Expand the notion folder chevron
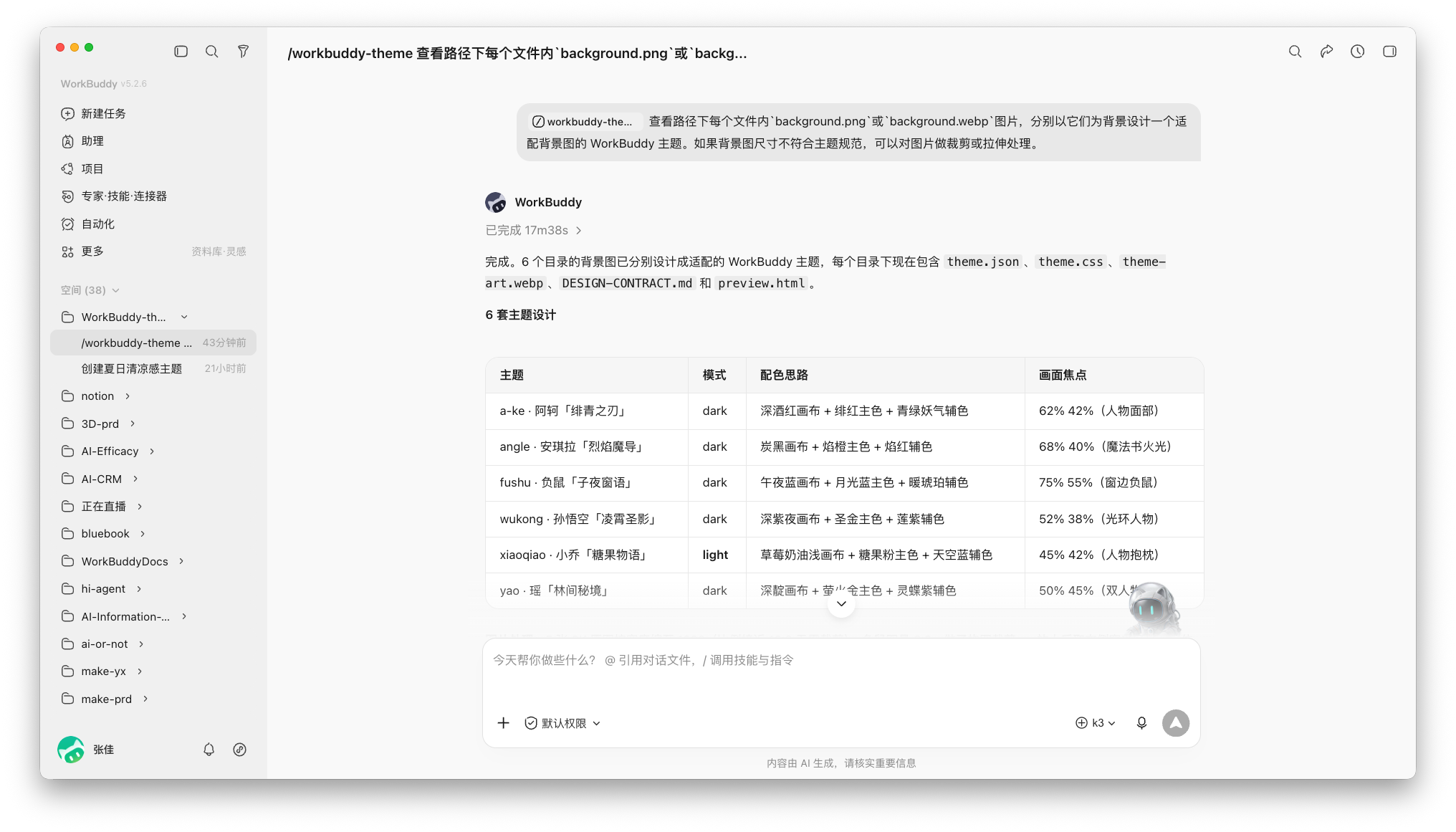The image size is (1456, 832). tap(128, 396)
